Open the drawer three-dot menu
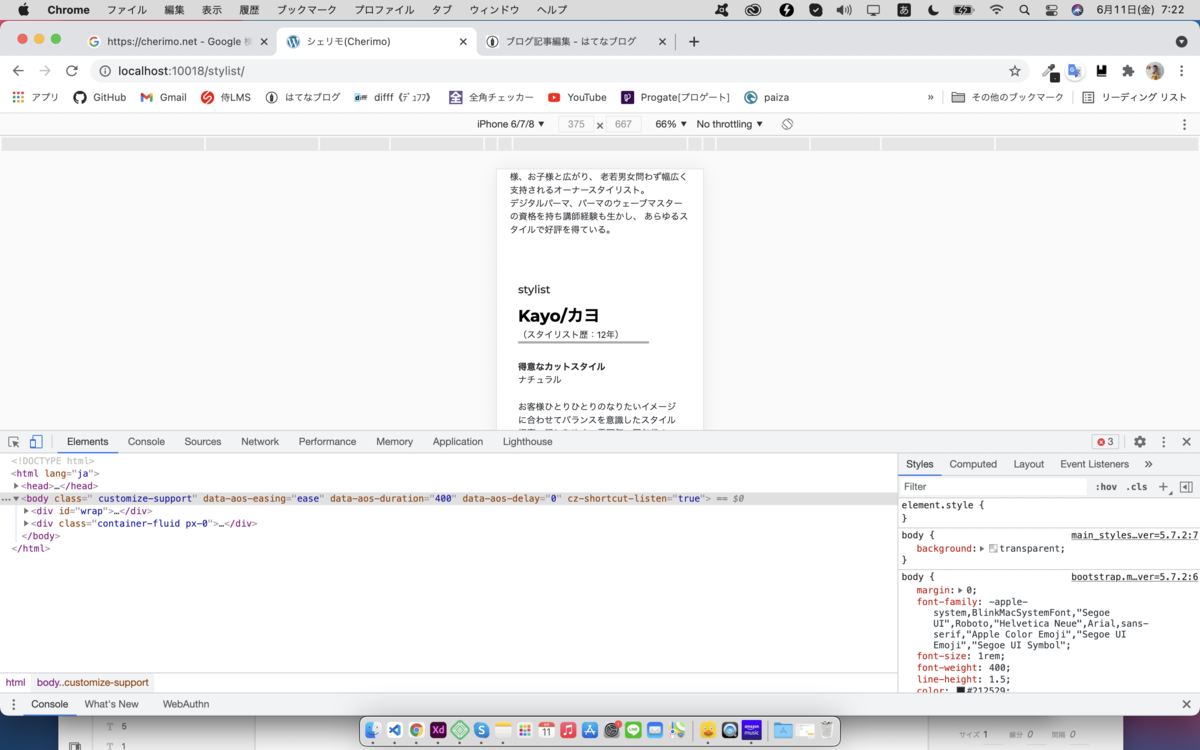This screenshot has width=1200, height=750. [x=13, y=704]
